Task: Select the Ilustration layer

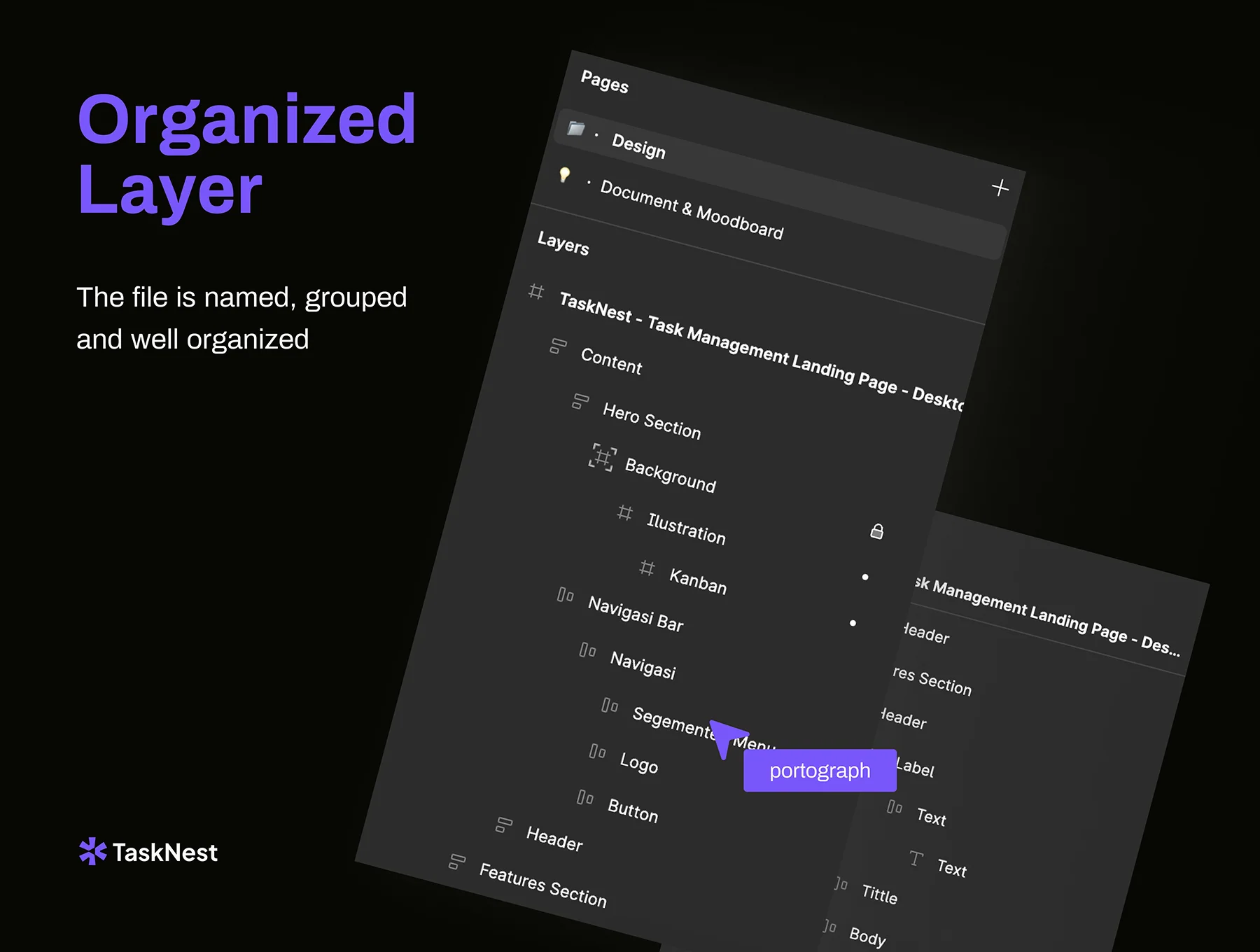Action: 686,528
